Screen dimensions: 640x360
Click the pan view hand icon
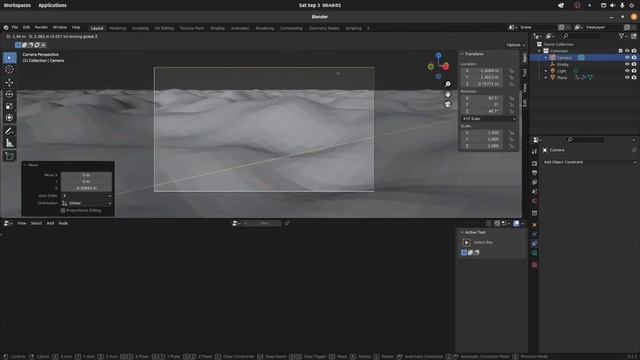(448, 94)
